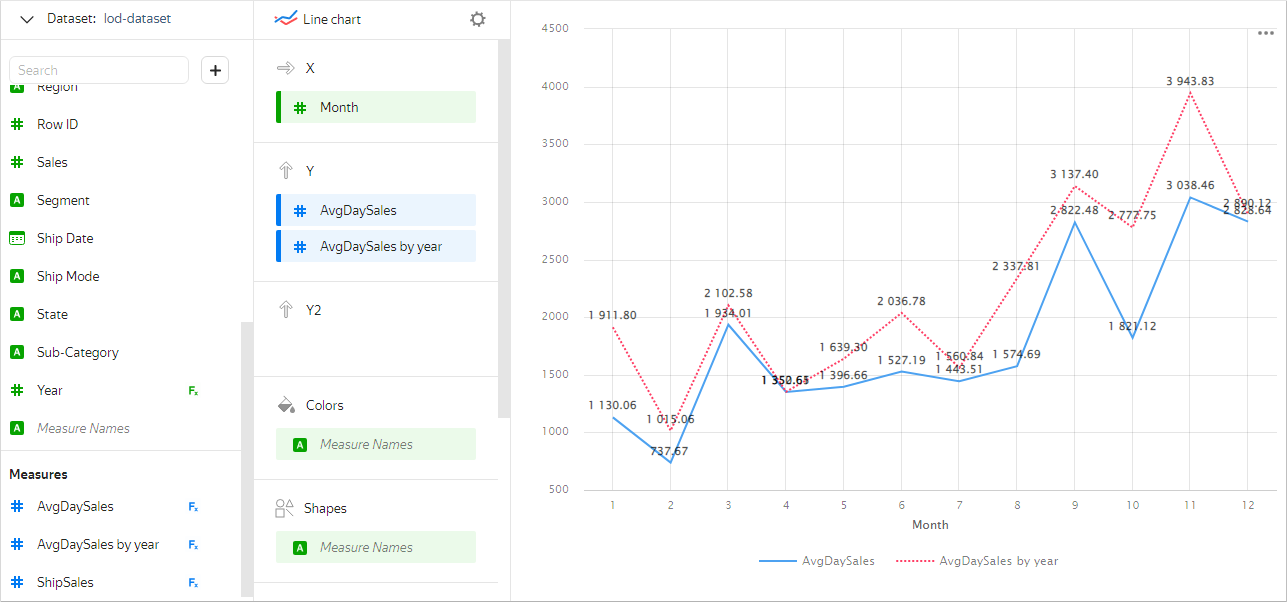This screenshot has height=602, width=1287.
Task: Click the Shapes section icon
Action: click(x=285, y=508)
